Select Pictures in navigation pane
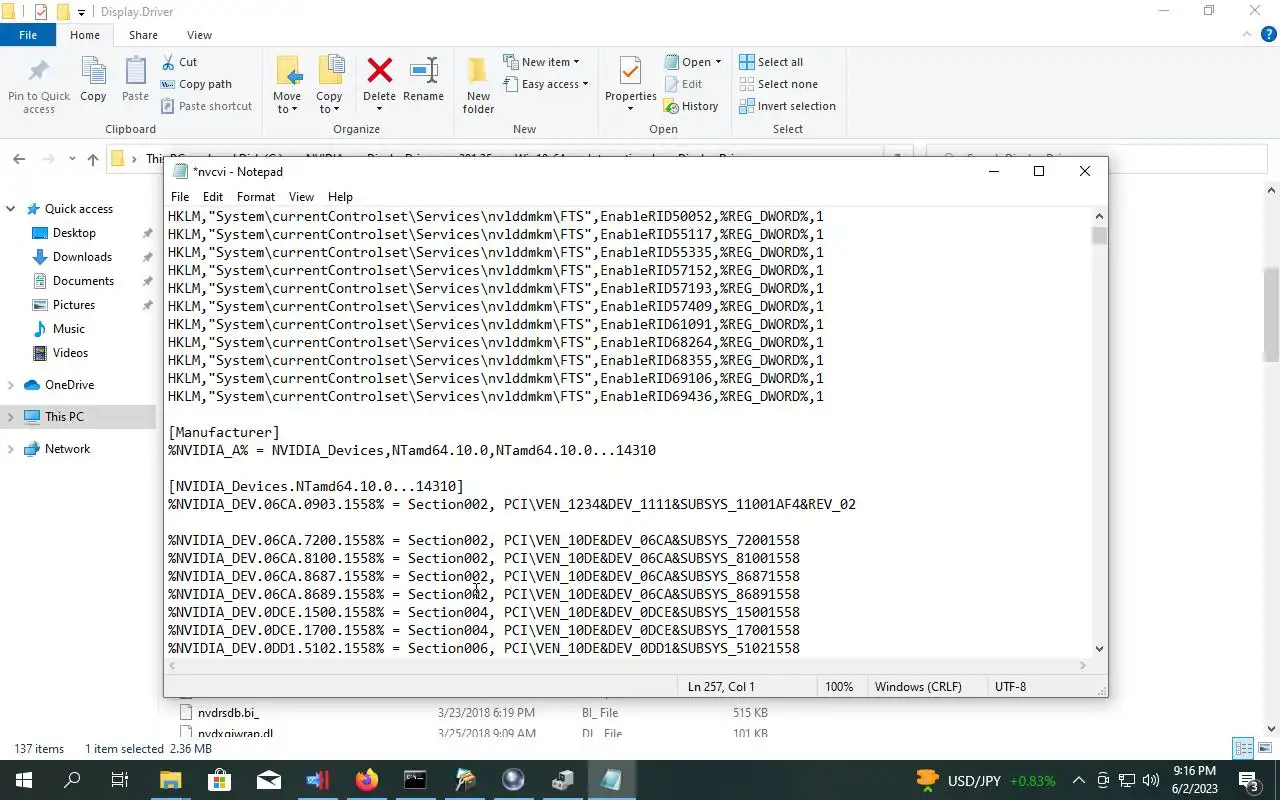This screenshot has height=800, width=1280. click(74, 305)
